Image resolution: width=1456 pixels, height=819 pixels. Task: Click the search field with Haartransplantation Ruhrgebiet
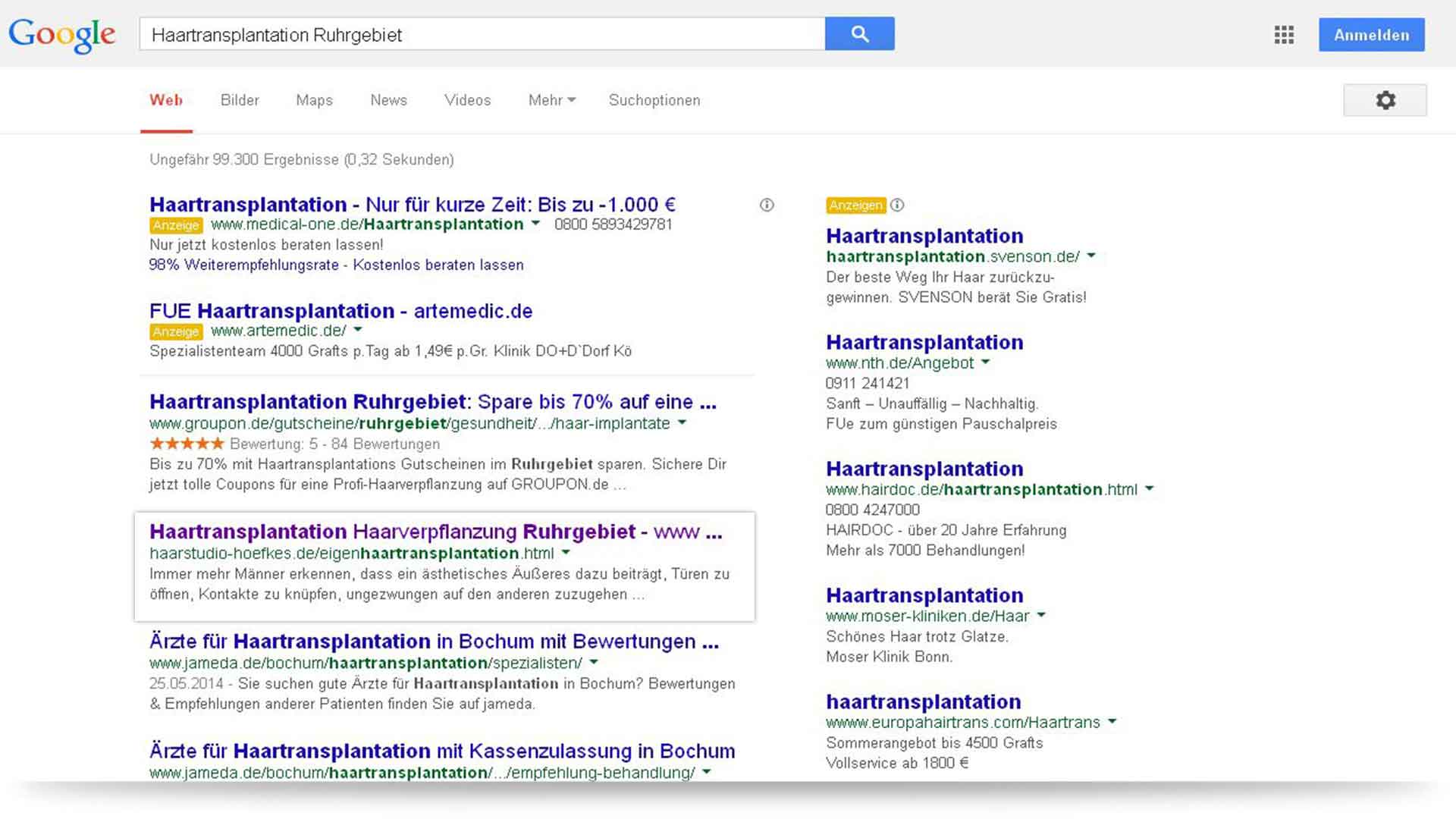(x=482, y=34)
